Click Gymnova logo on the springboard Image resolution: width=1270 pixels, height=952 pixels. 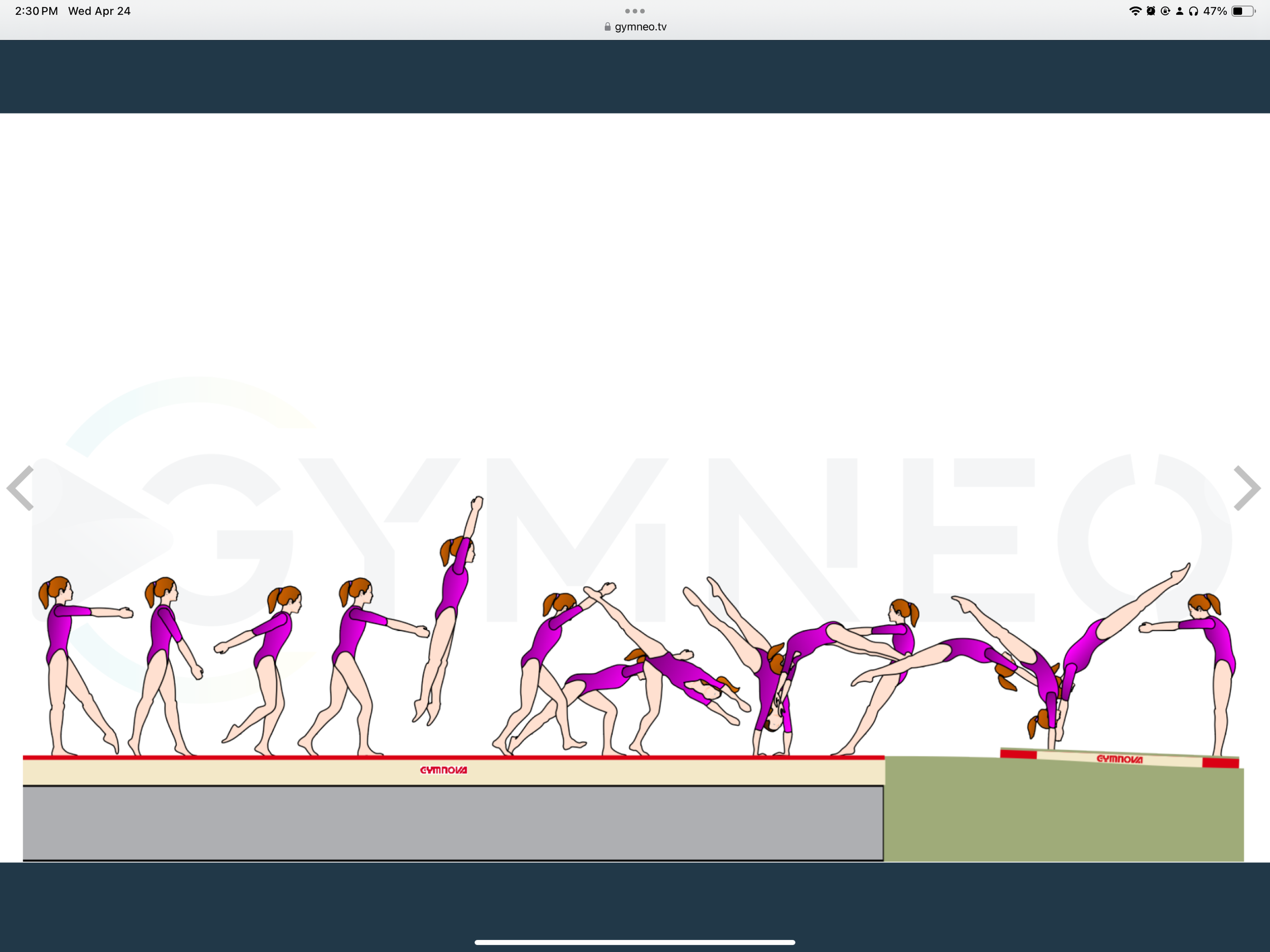[1119, 759]
